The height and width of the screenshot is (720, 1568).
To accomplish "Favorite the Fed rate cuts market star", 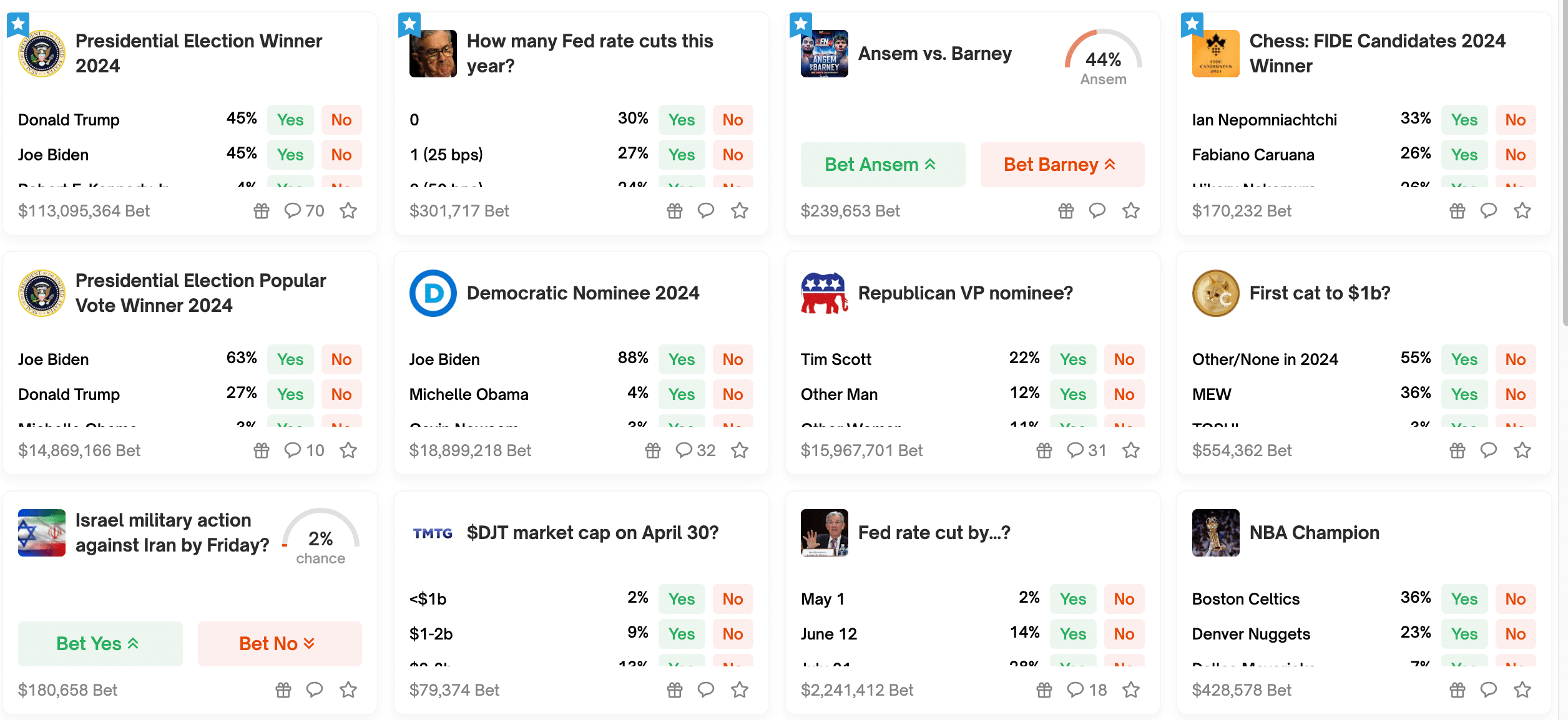I will [740, 211].
